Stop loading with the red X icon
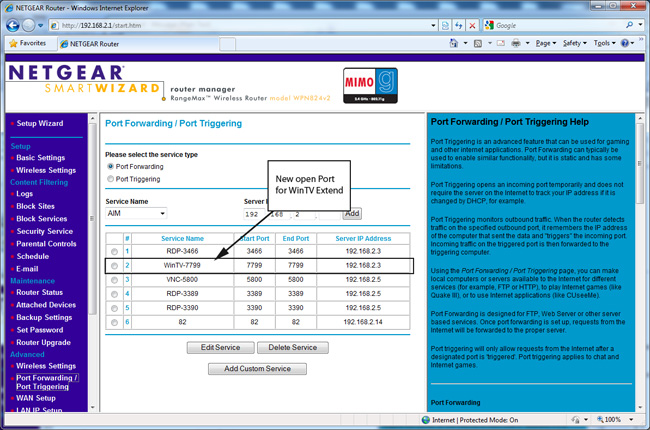This screenshot has width=650, height=430. click(472, 26)
